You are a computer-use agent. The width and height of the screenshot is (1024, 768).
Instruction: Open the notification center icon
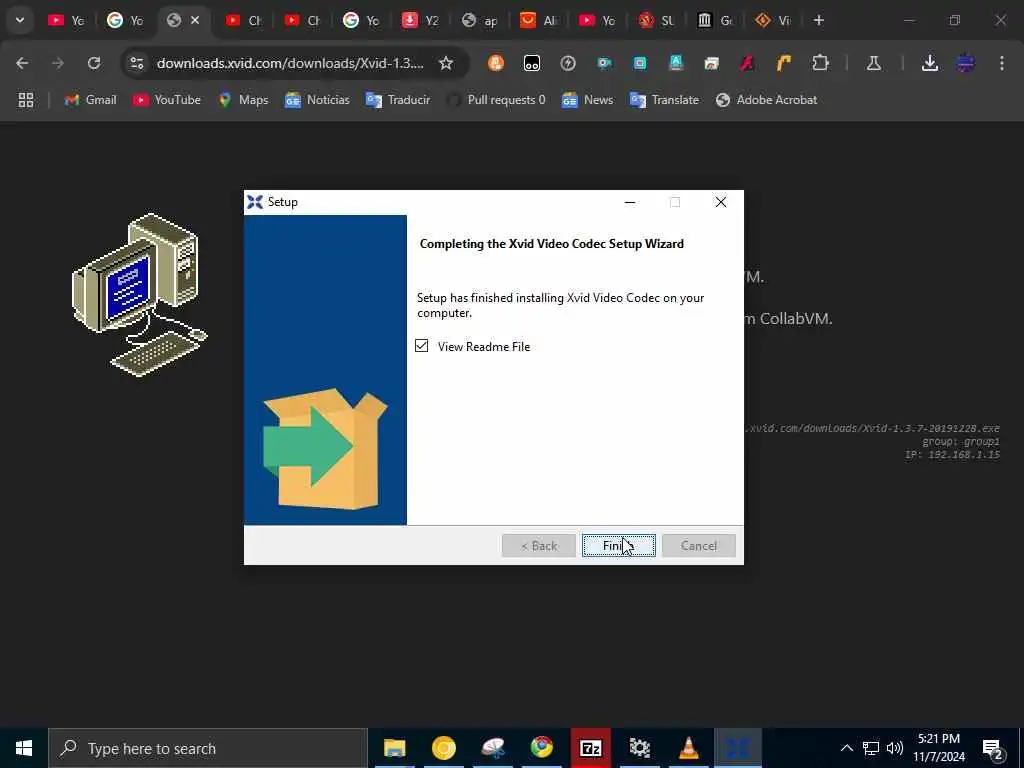pyautogui.click(x=993, y=748)
